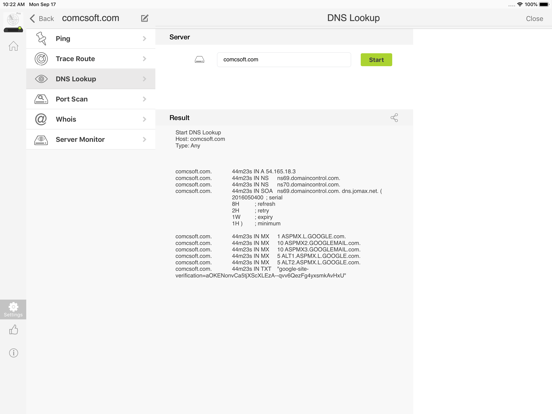552x414 pixels.
Task: Tap the battery status indicator
Action: (543, 4)
